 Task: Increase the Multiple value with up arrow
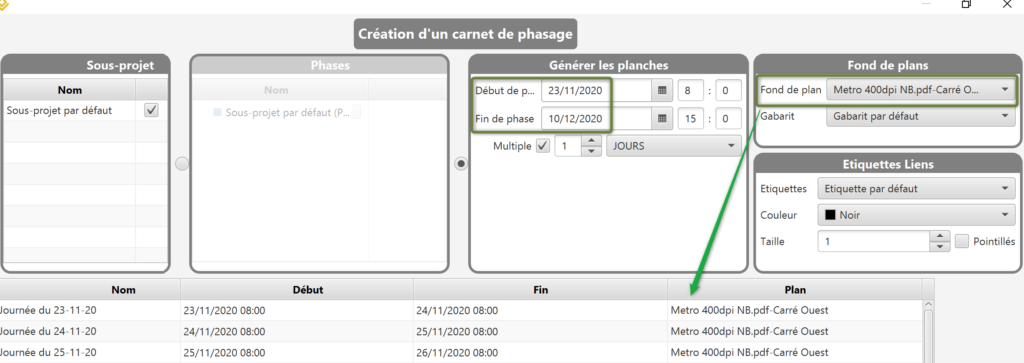(x=591, y=140)
